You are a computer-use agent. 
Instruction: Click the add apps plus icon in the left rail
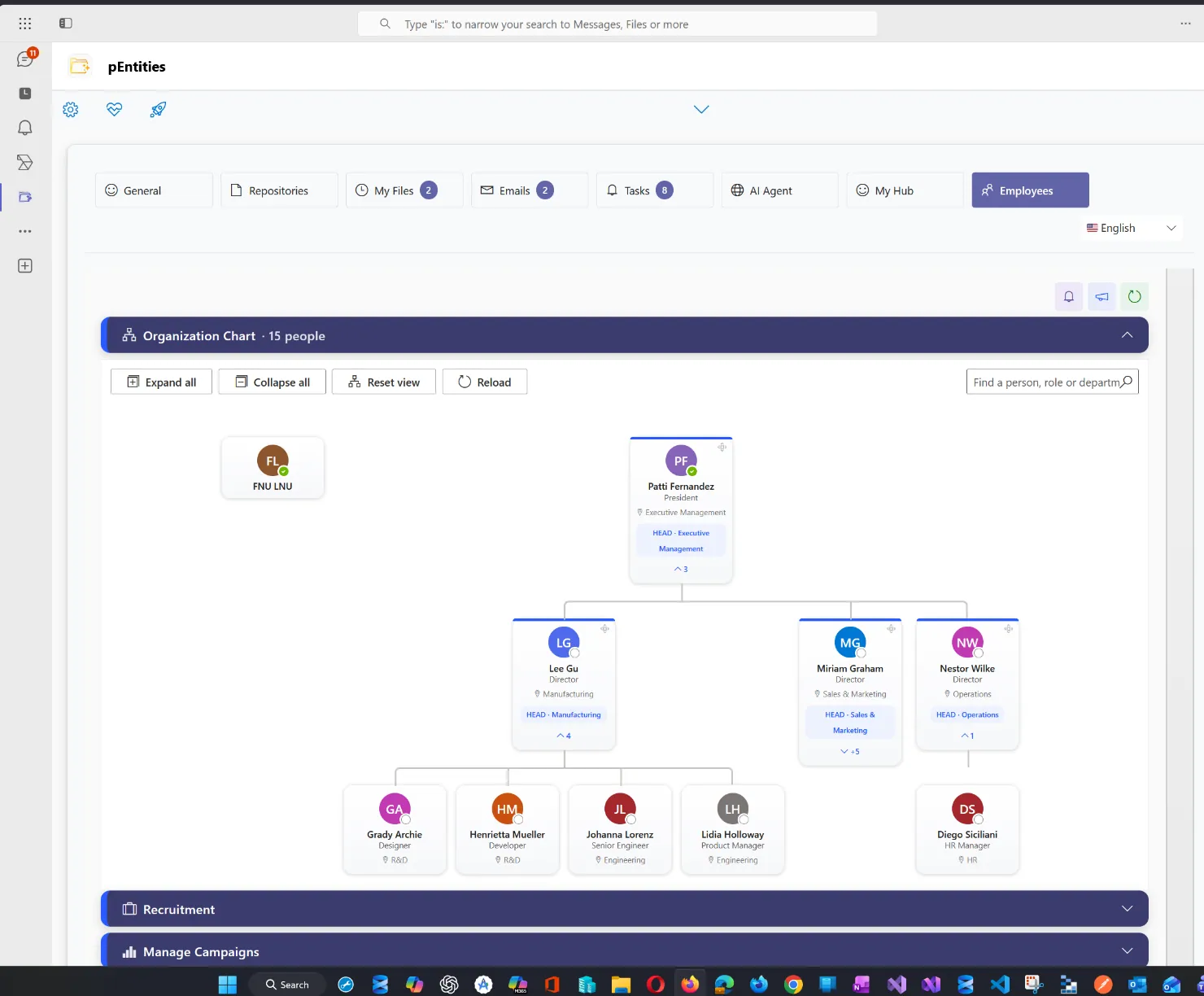25,266
